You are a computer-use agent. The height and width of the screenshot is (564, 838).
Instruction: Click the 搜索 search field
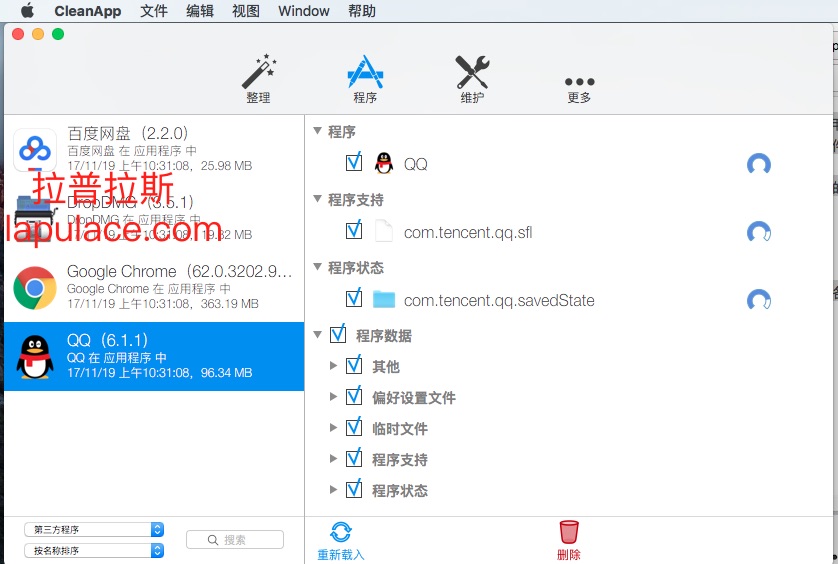click(x=235, y=540)
